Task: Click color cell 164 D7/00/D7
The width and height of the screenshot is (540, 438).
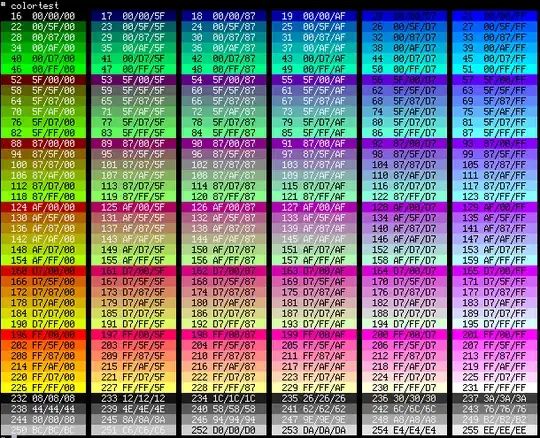Action: click(x=404, y=271)
